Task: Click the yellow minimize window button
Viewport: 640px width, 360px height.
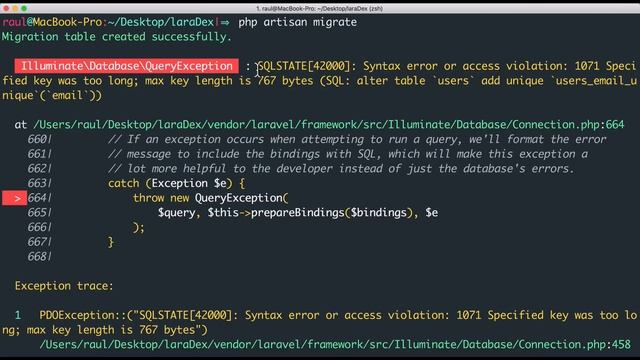Action: pos(15,8)
